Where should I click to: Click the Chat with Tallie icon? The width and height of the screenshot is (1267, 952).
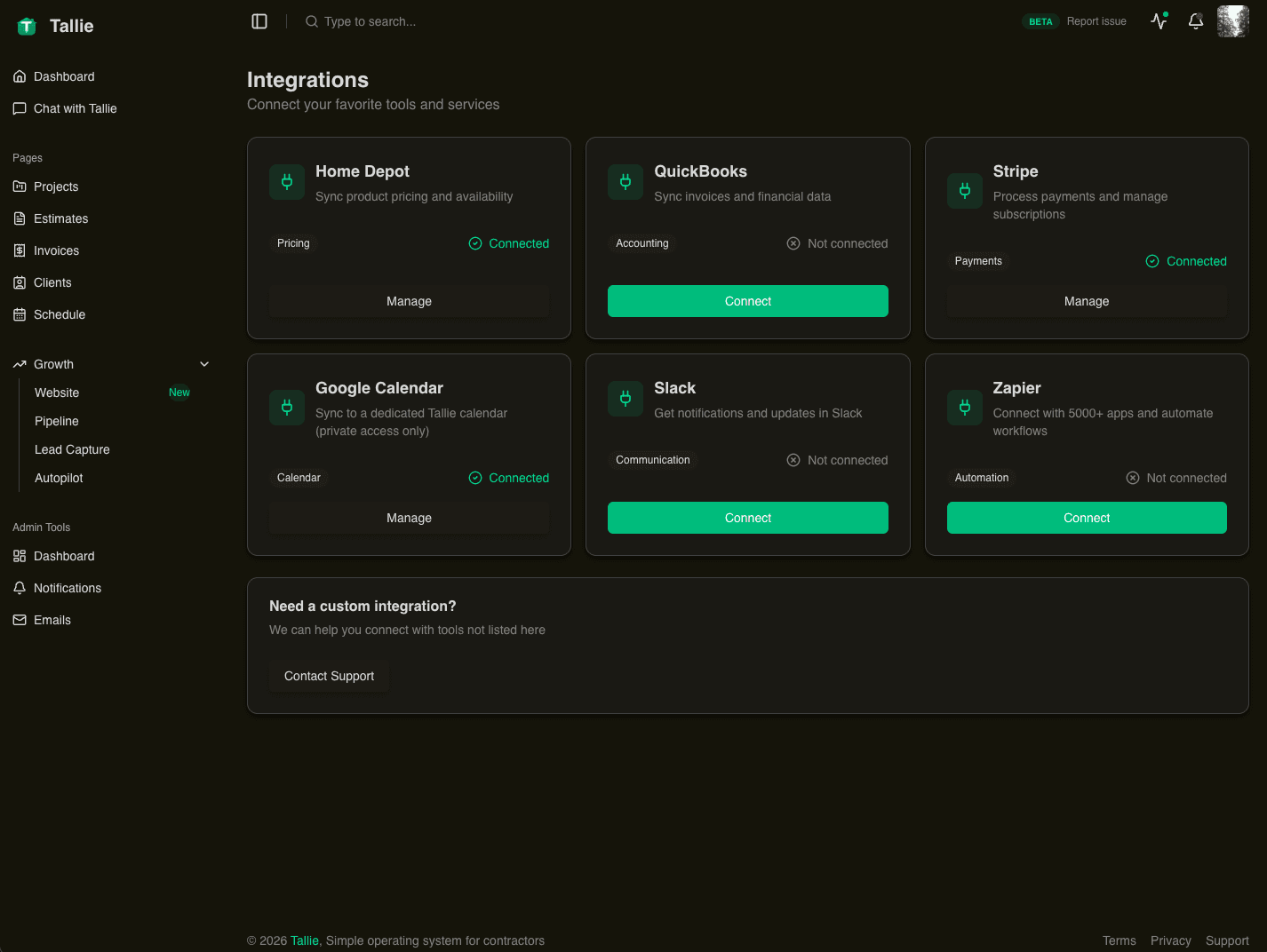pyautogui.click(x=20, y=108)
